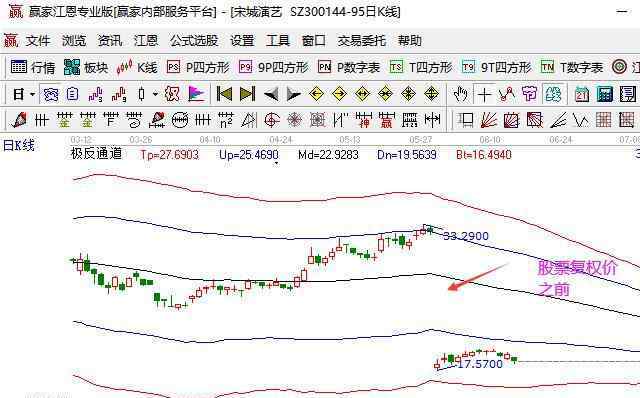Click the spiral ruler tool icon

click(133, 120)
